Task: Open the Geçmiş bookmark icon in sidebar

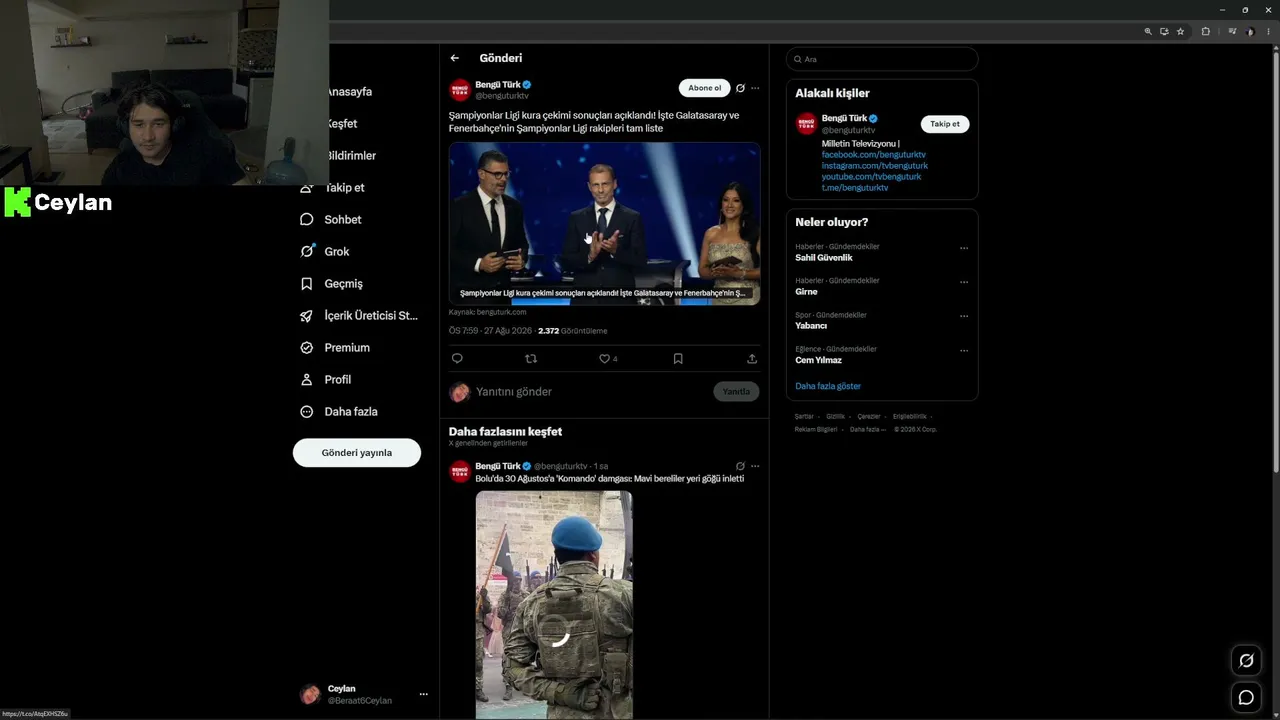Action: click(307, 284)
